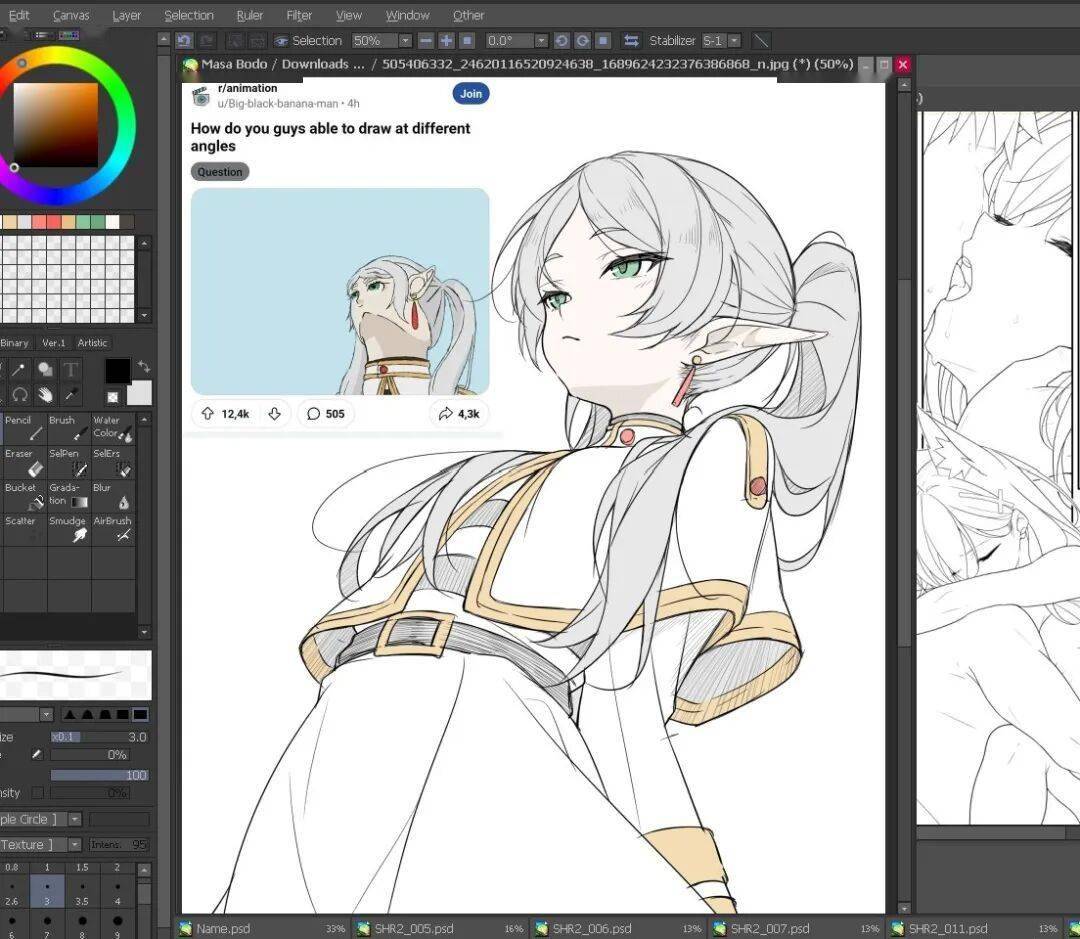
Task: Select the Blur tool
Action: click(112, 495)
